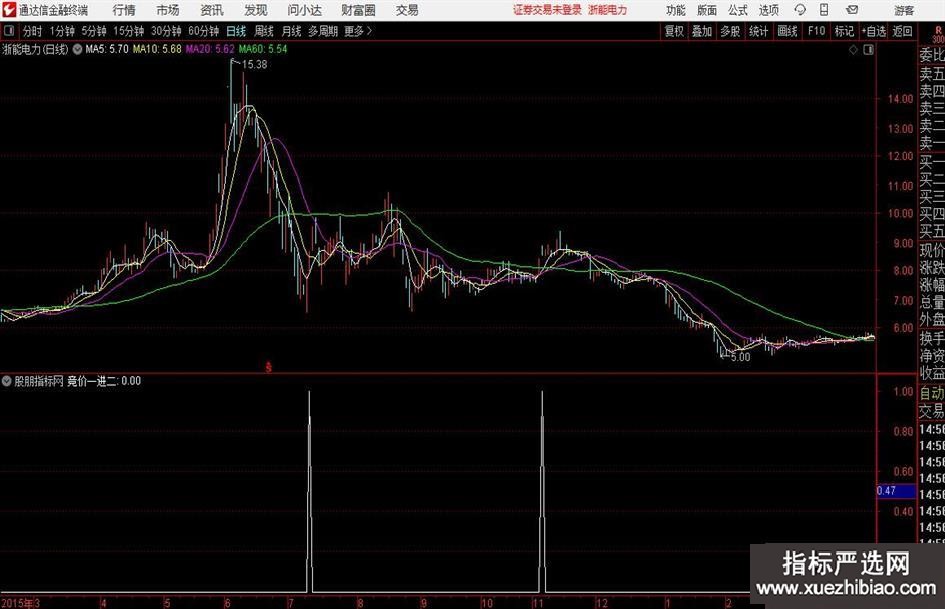Image resolution: width=945 pixels, height=609 pixels.
Task: Open the 选项 menu
Action: [768, 10]
